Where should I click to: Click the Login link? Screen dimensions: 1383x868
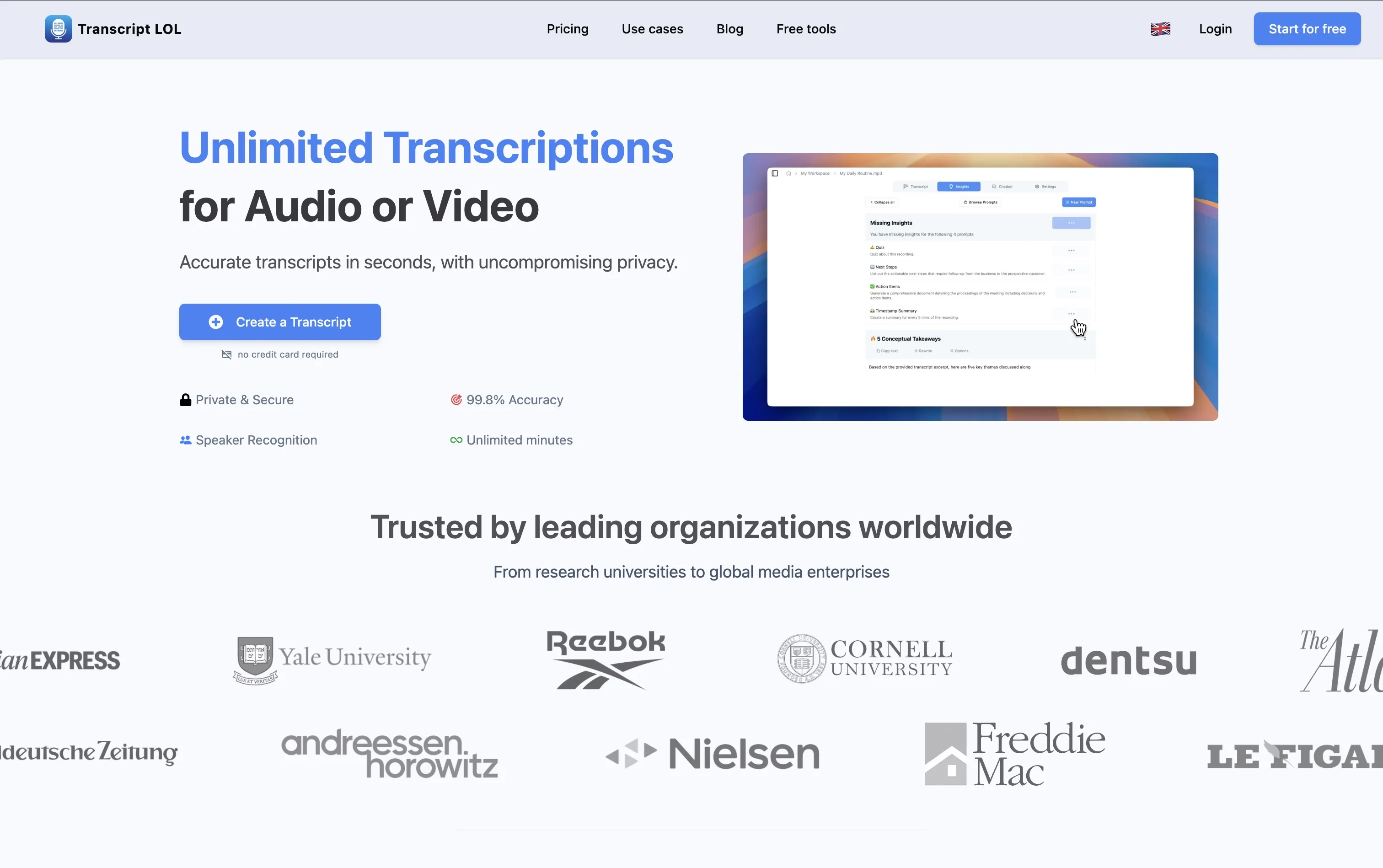click(1215, 29)
